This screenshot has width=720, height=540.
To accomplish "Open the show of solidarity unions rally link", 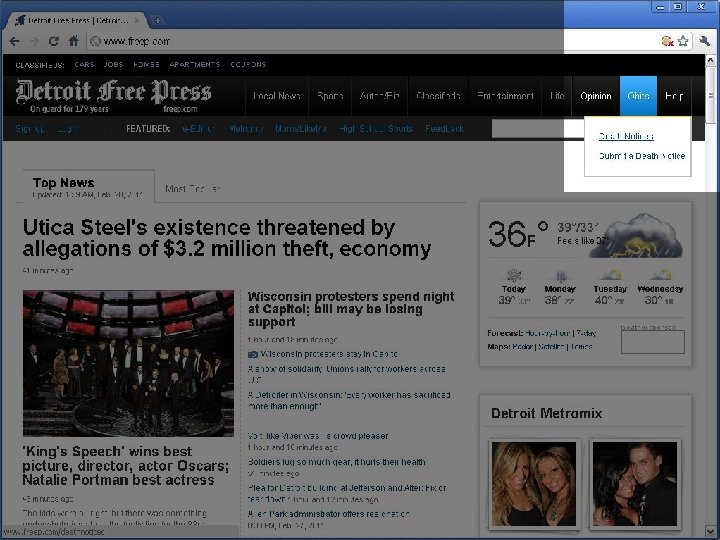I will click(346, 374).
